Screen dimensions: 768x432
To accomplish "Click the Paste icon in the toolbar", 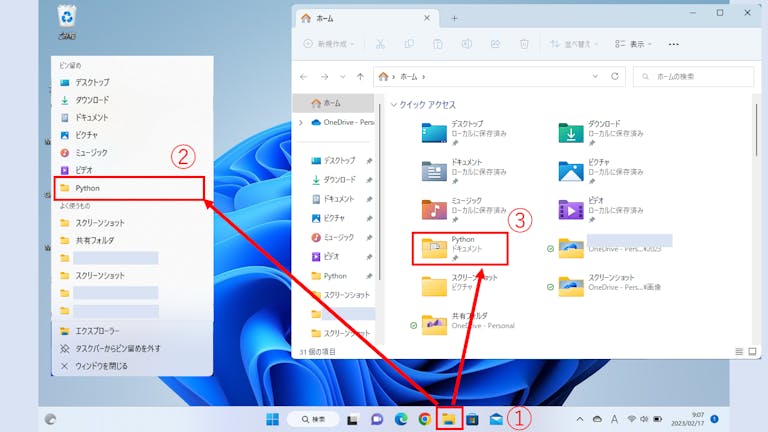I will point(438,44).
